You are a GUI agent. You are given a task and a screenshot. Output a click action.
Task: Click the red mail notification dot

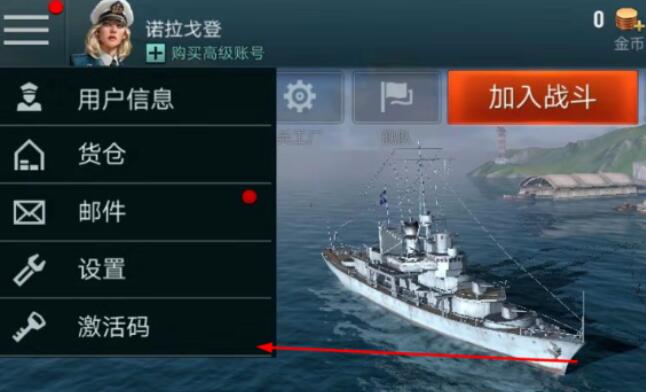pyautogui.click(x=249, y=197)
